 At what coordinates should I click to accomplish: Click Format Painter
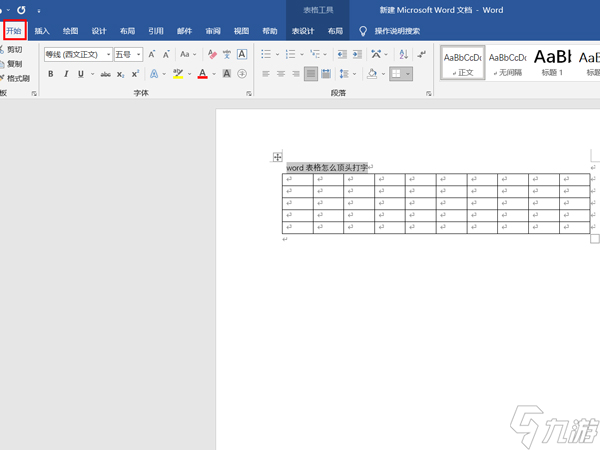pos(15,78)
